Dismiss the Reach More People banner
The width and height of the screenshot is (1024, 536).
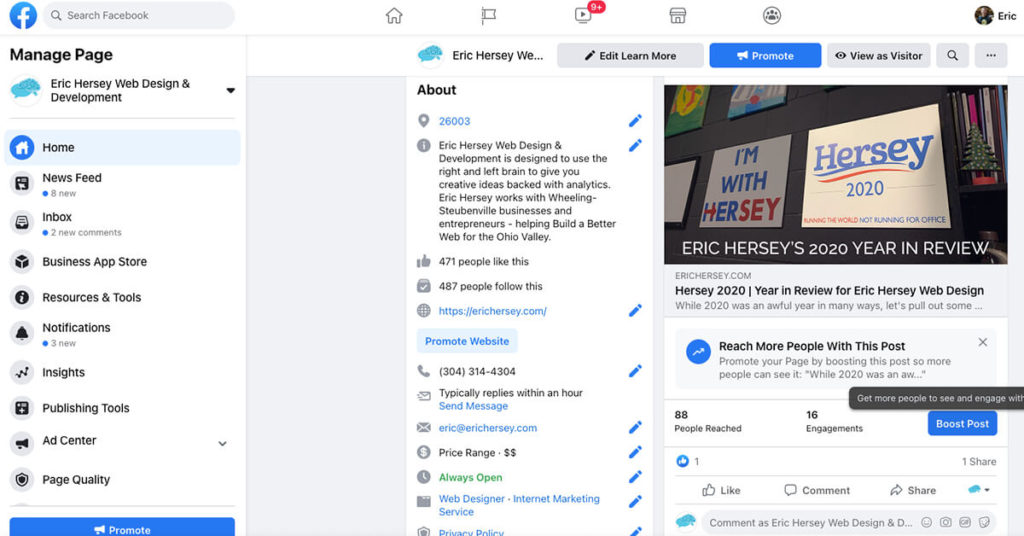click(x=982, y=342)
